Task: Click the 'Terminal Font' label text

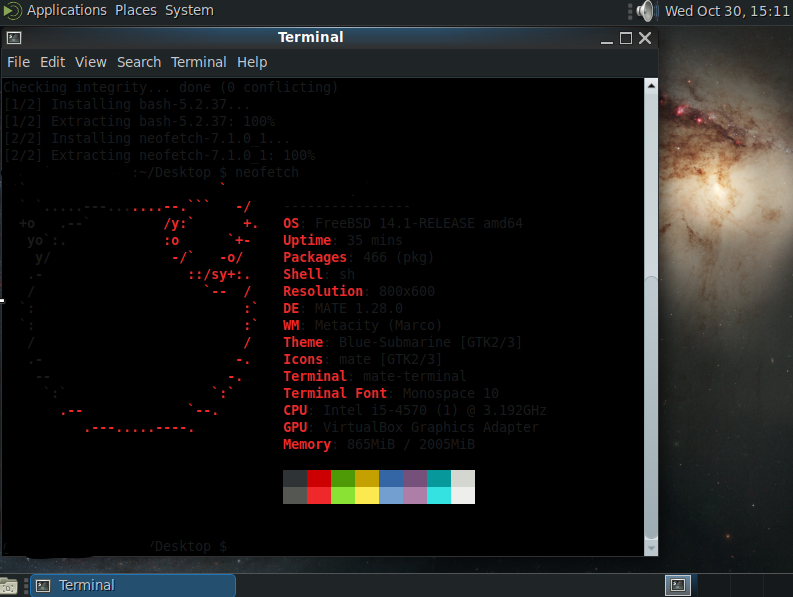Action: point(335,393)
